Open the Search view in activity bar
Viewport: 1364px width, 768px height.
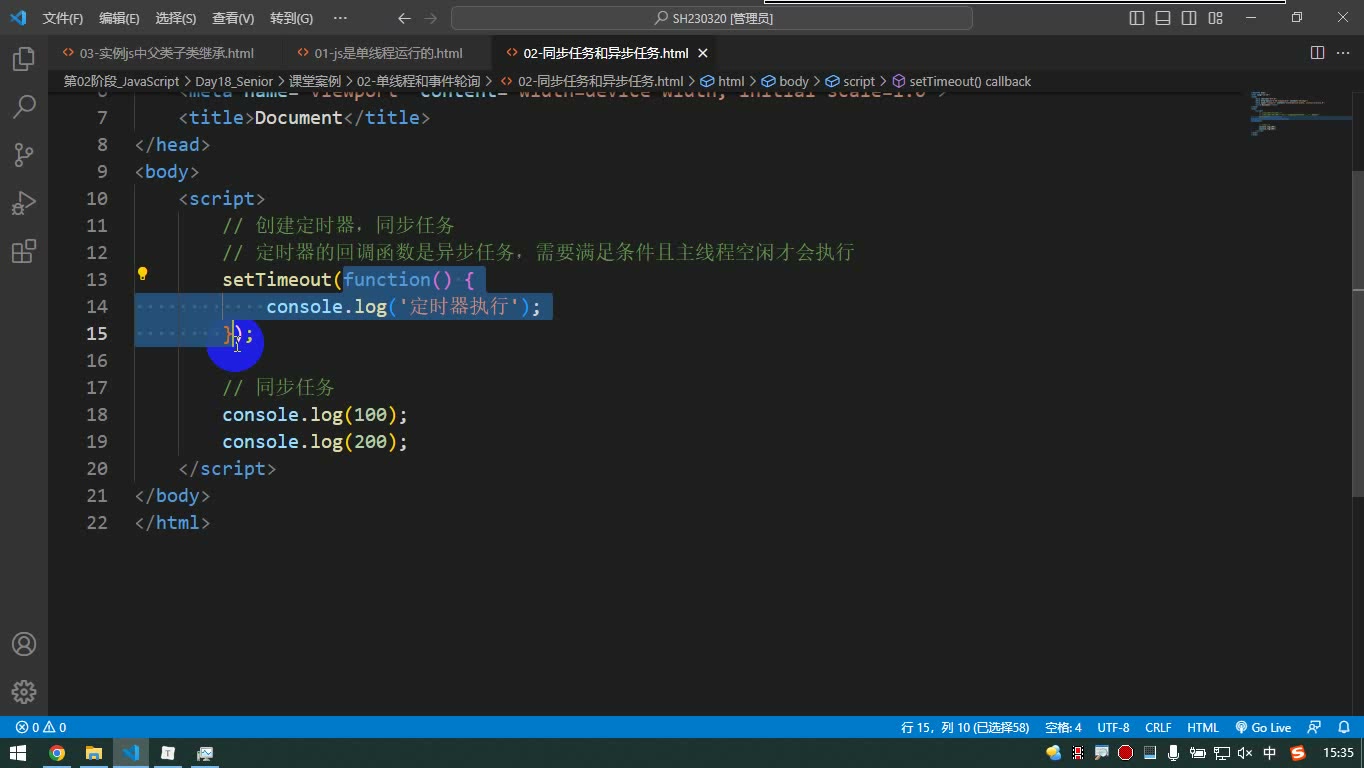point(24,106)
